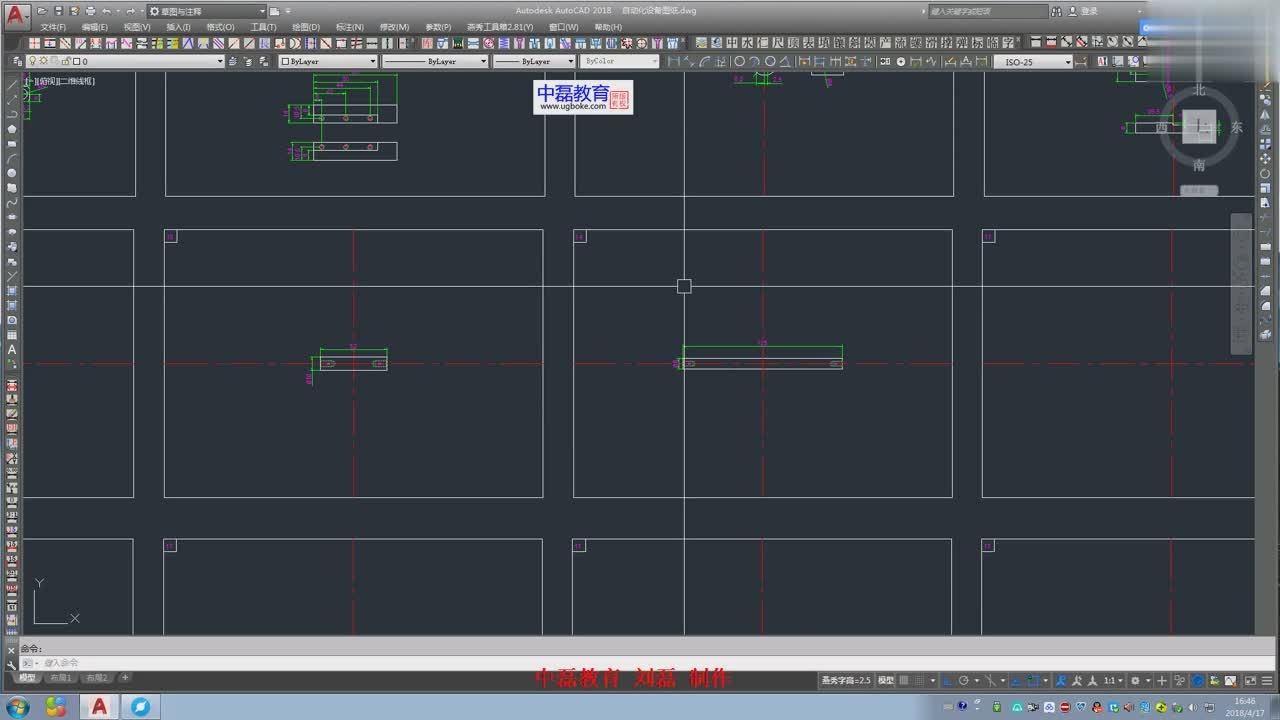Toggle polar tracking in status bar
Image resolution: width=1280 pixels, height=720 pixels.
coord(964,680)
